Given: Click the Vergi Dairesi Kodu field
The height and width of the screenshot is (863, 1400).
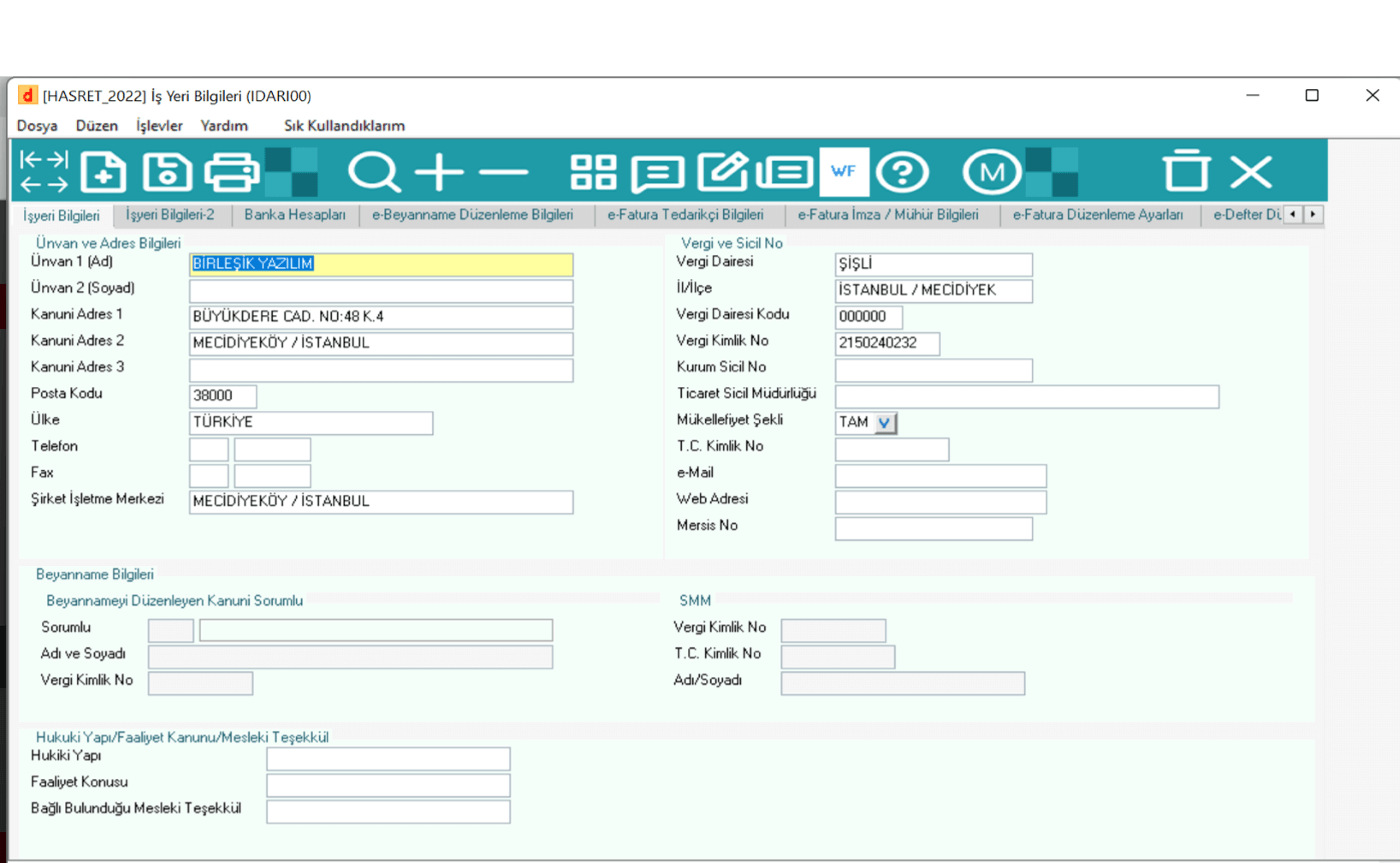Looking at the screenshot, I should tap(869, 318).
